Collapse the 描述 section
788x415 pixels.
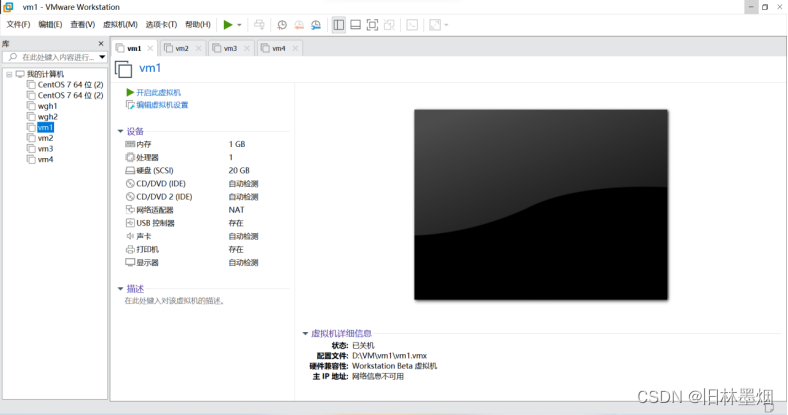(120, 288)
